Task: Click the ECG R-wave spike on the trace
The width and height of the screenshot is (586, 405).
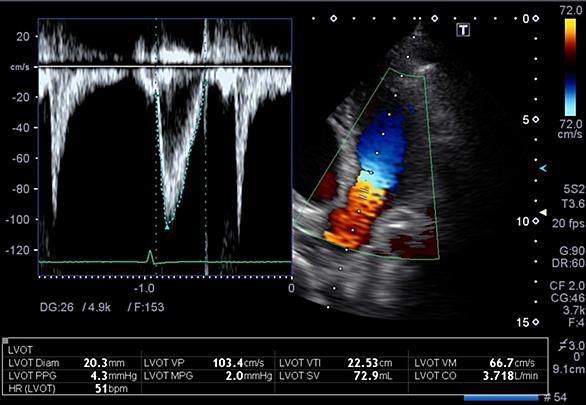Action: coord(150,256)
